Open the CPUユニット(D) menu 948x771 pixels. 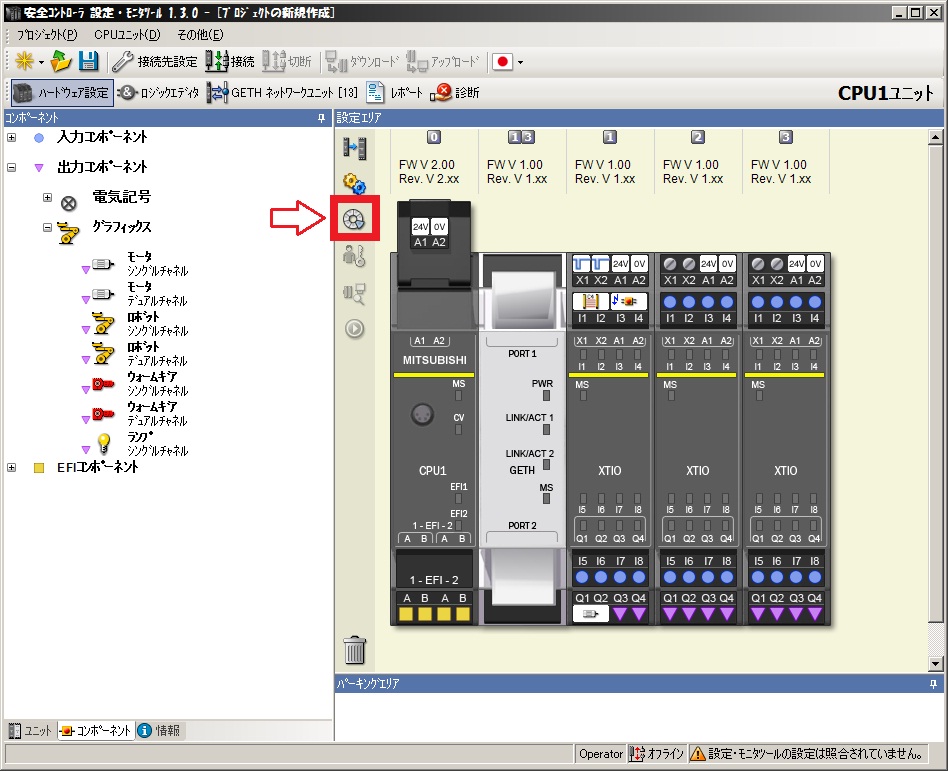coord(127,35)
